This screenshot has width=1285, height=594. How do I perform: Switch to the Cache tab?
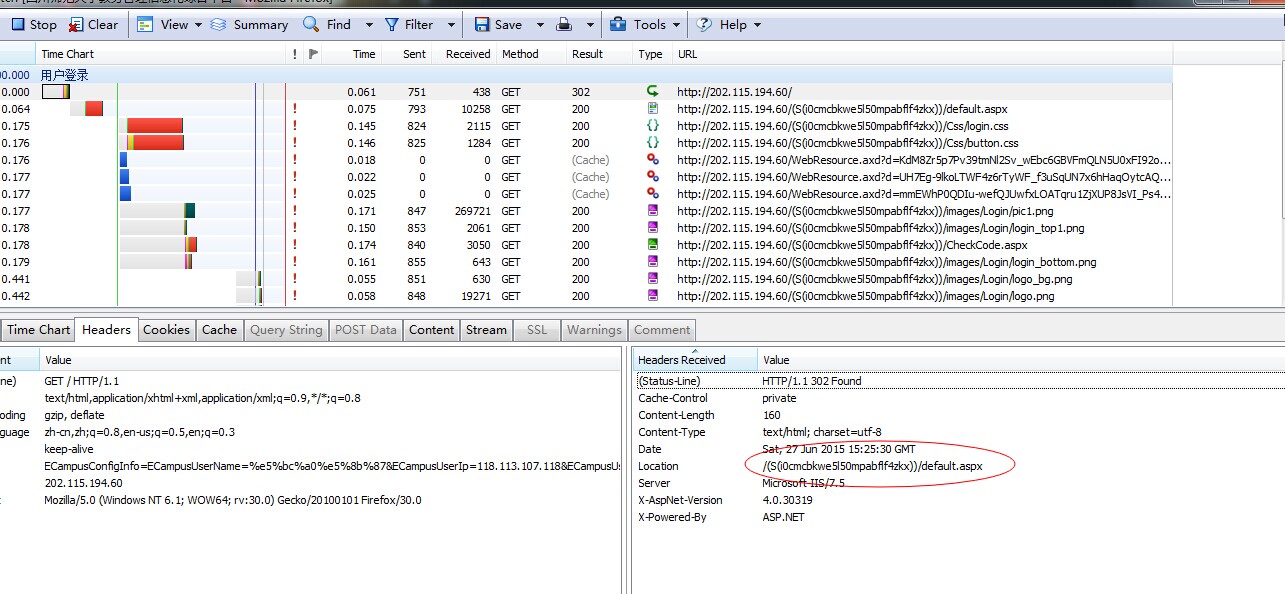pos(219,330)
